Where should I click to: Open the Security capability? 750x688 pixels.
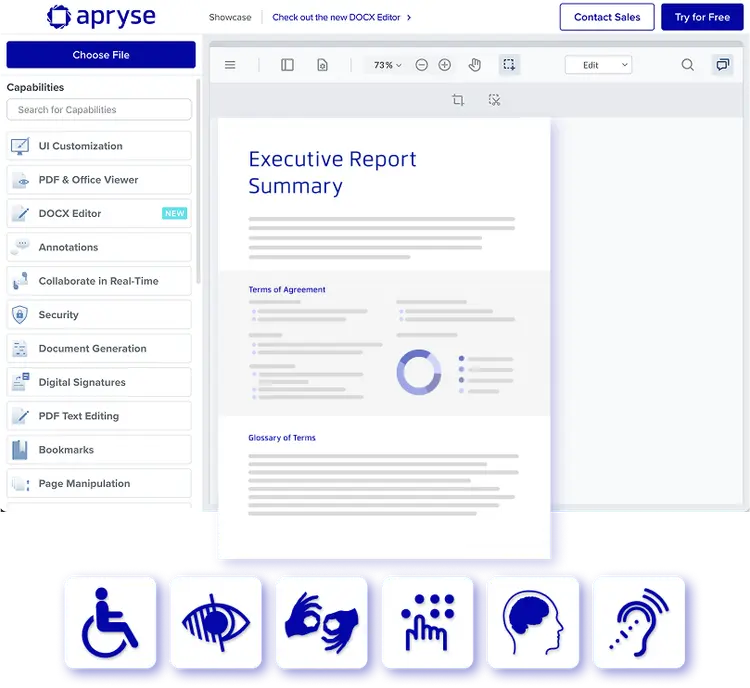pyautogui.click(x=99, y=315)
